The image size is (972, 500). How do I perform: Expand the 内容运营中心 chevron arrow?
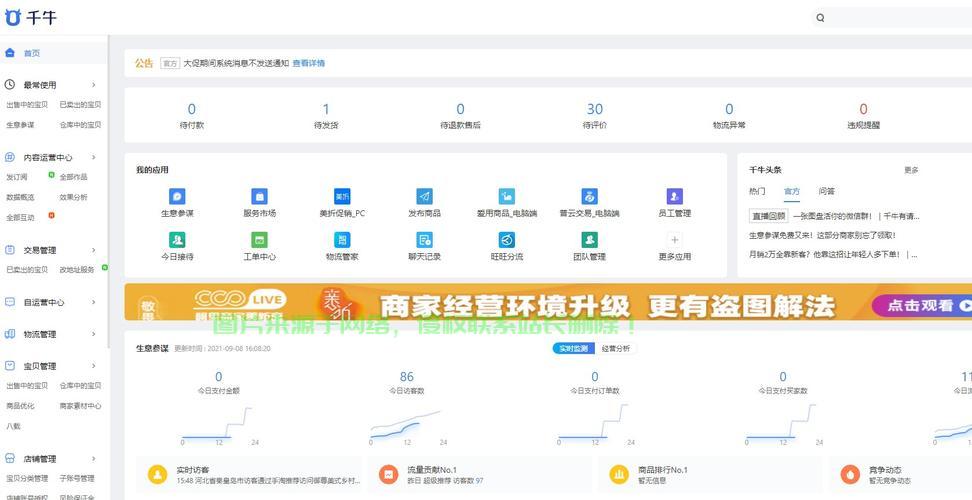point(94,157)
